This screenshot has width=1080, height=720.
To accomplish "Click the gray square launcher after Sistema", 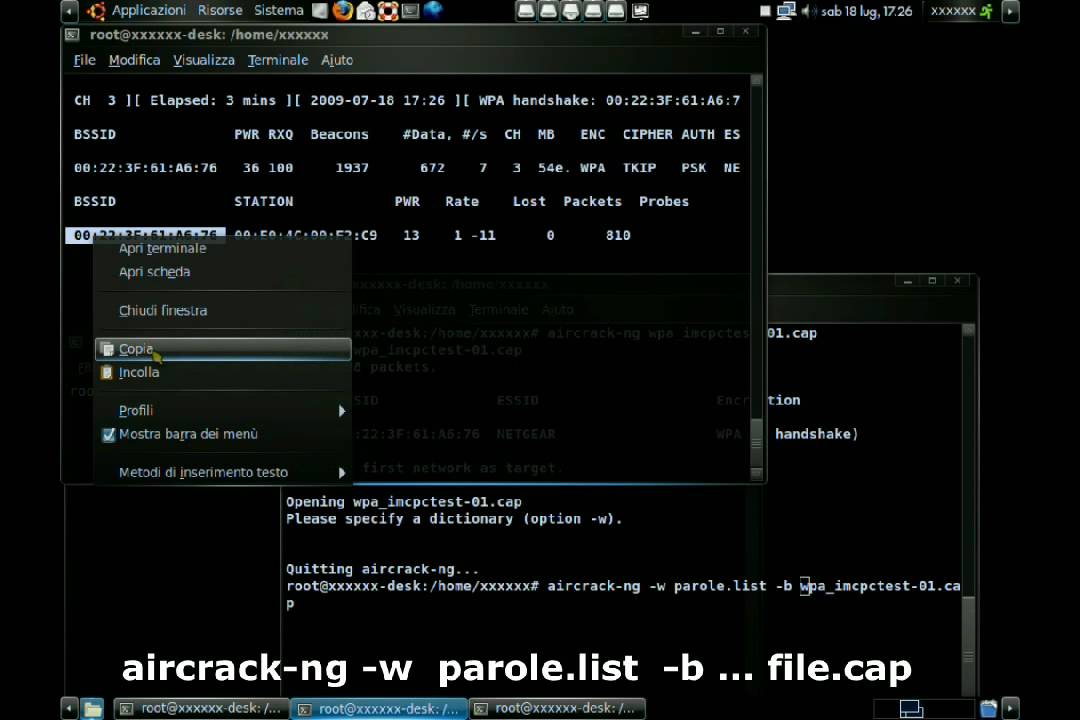I will 320,10.
